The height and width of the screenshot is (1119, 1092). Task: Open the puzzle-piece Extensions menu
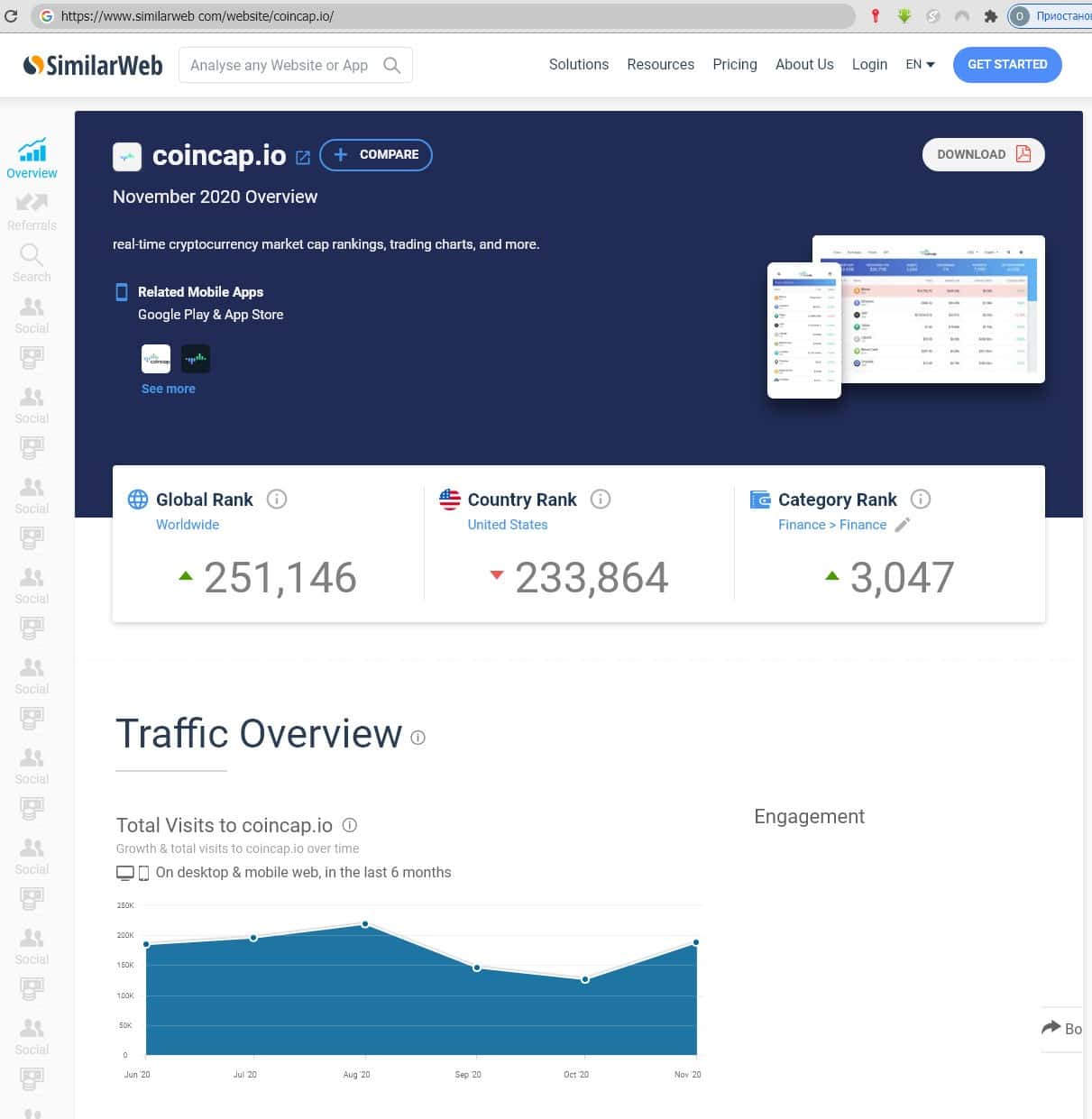coord(990,15)
